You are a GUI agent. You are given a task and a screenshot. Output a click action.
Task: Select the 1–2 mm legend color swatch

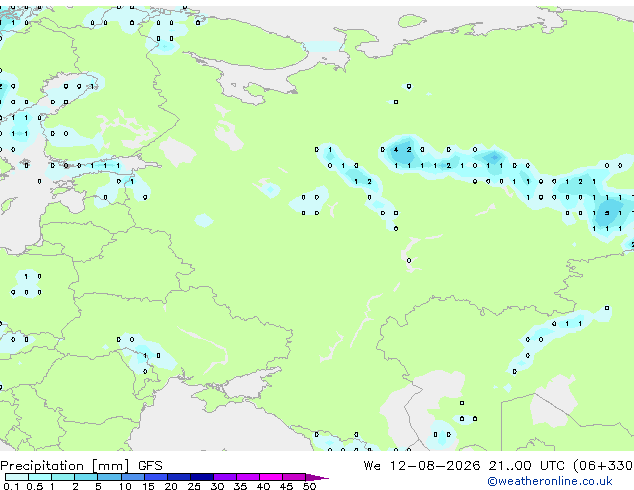pos(63,477)
